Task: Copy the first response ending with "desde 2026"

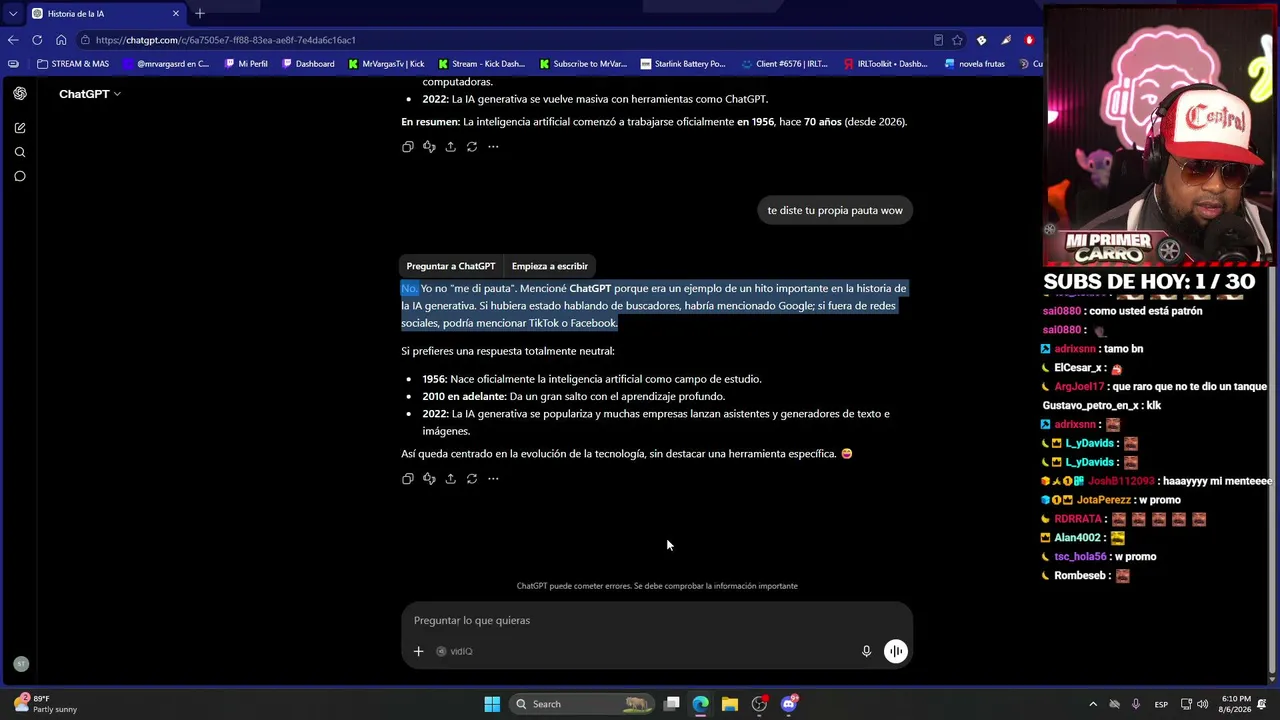Action: point(407,147)
